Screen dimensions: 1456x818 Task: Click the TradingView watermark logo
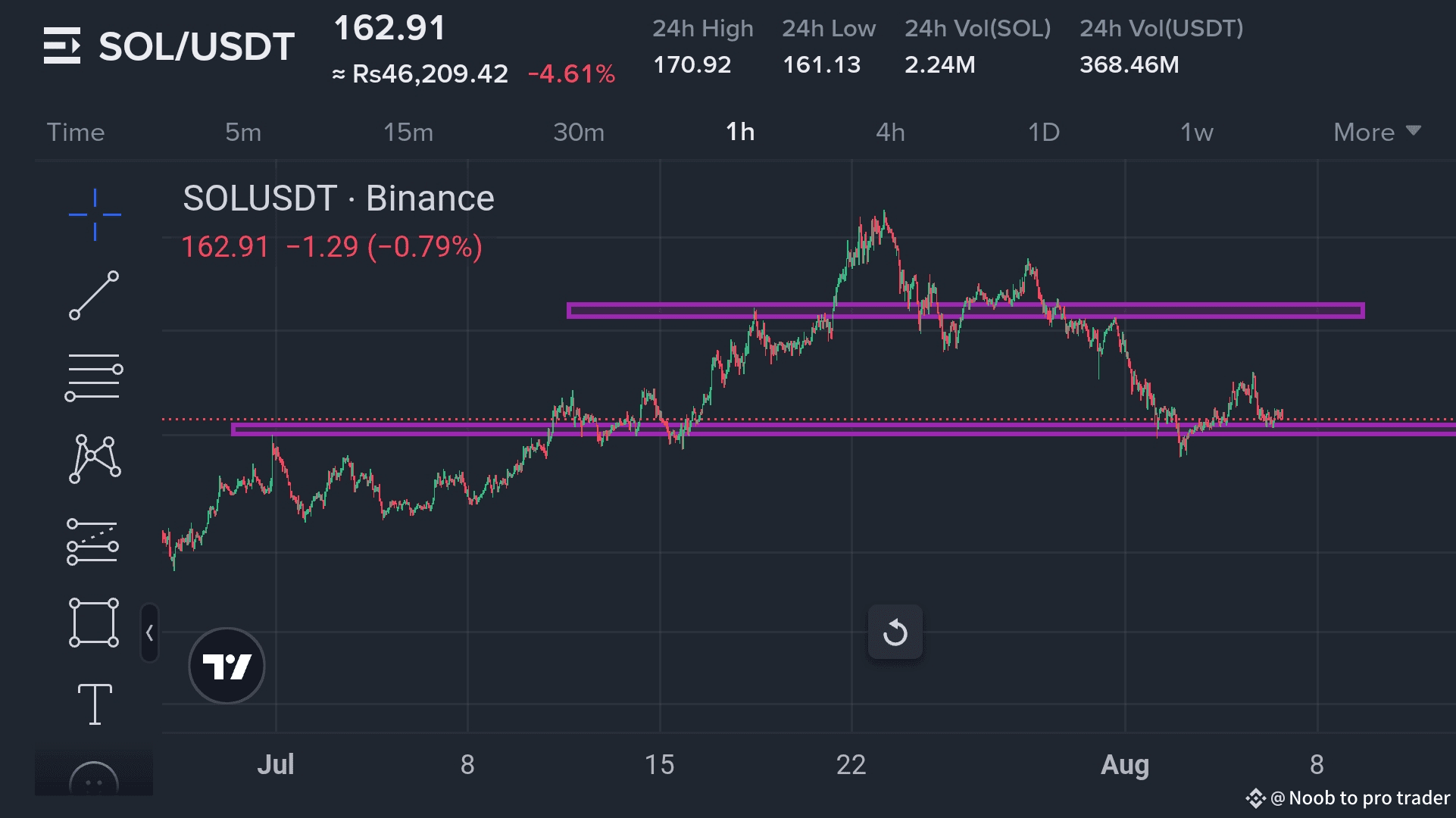click(226, 666)
